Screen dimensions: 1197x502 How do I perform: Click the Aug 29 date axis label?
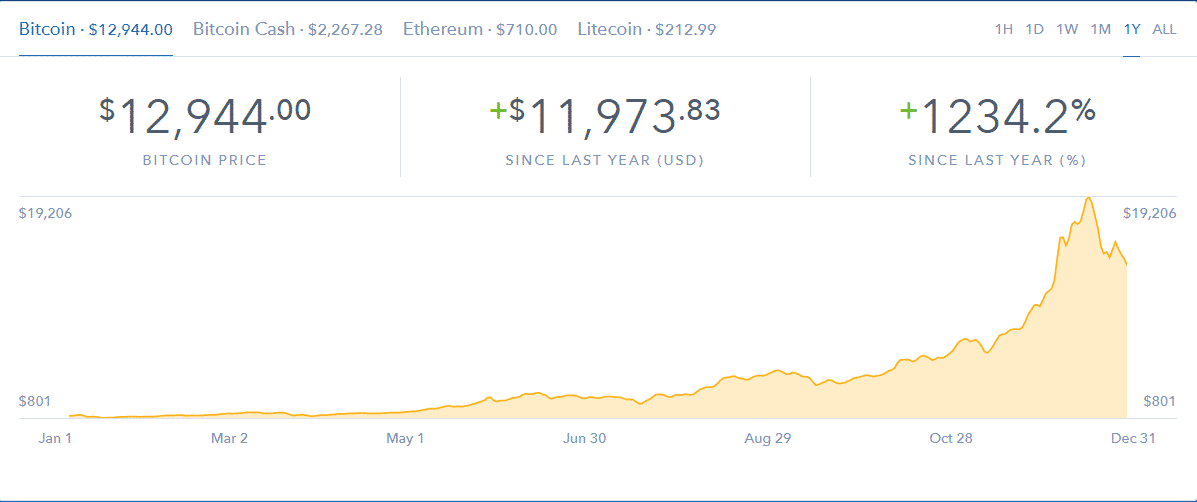pyautogui.click(x=768, y=438)
